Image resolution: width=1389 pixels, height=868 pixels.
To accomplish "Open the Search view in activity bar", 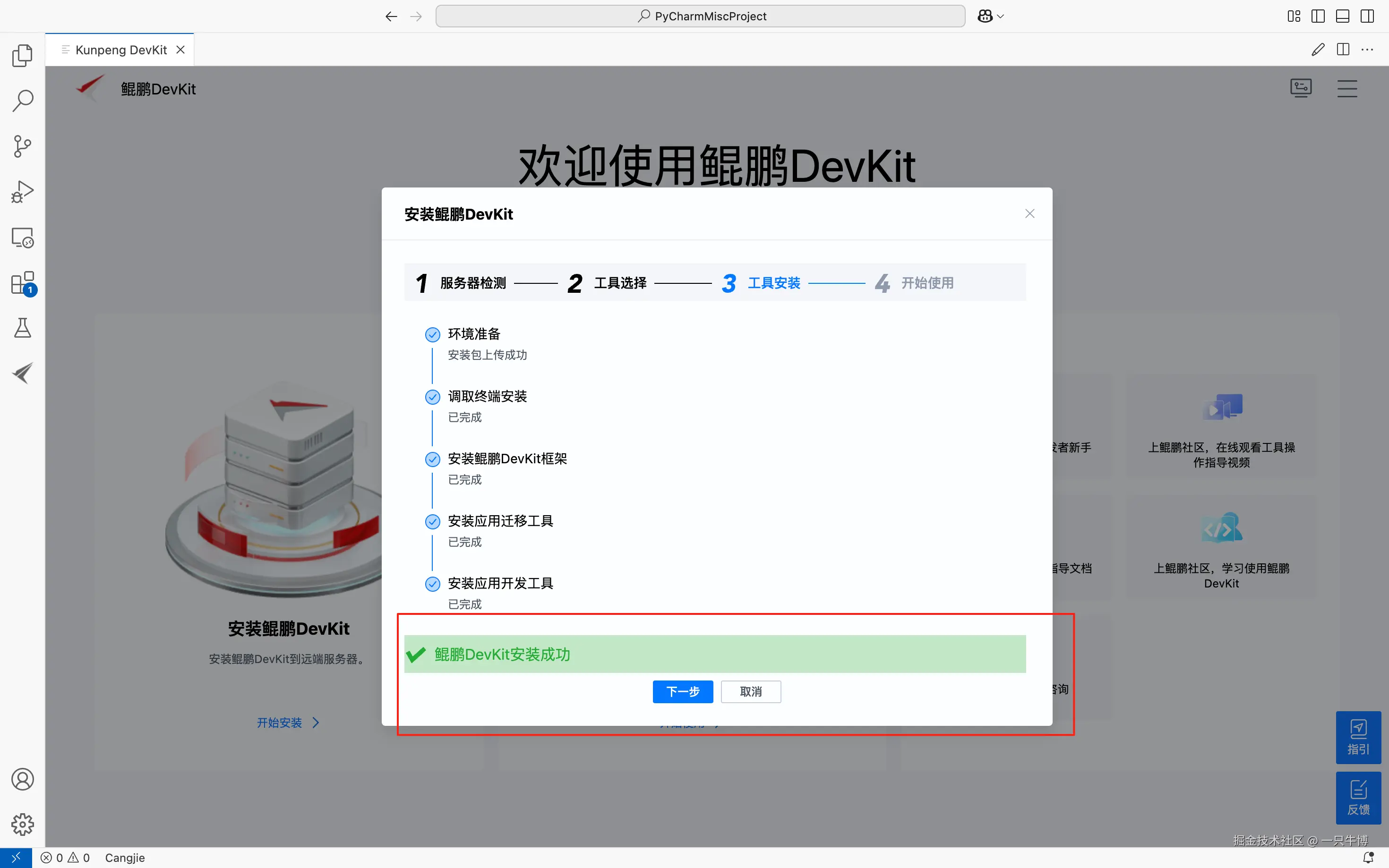I will (x=22, y=101).
